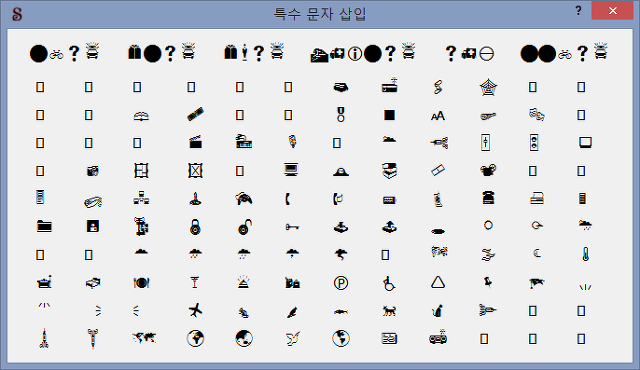Screen dimensions: 640x370
Task: Select the service bell symbol
Action: tap(244, 281)
